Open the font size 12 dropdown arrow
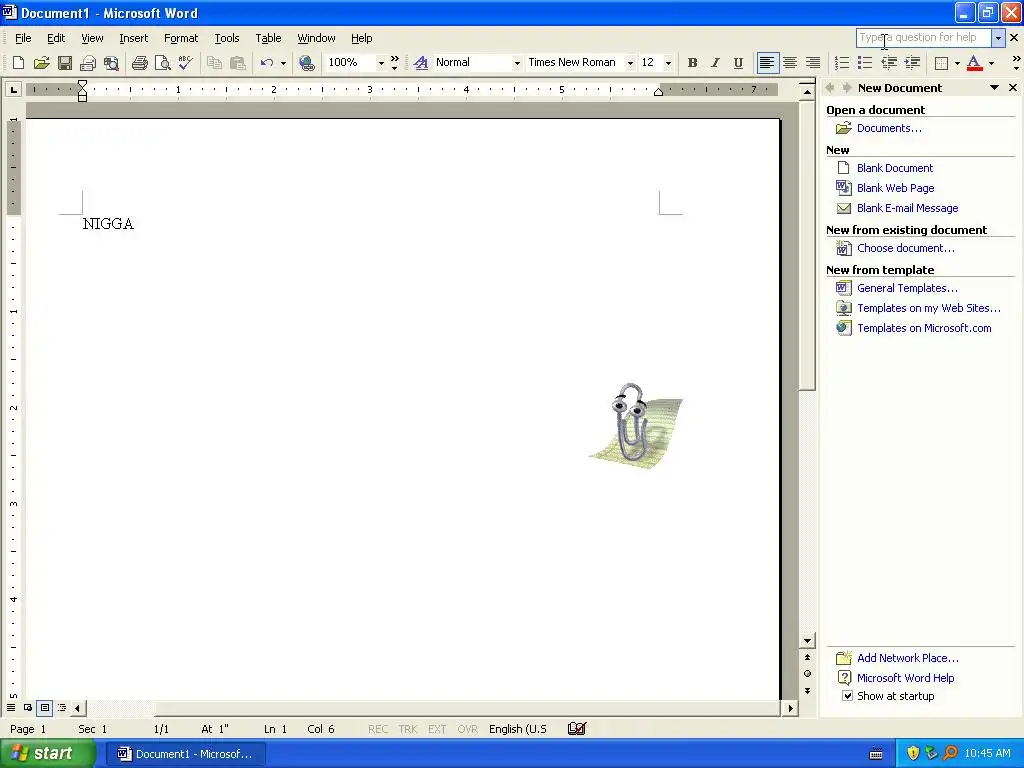 tap(668, 63)
